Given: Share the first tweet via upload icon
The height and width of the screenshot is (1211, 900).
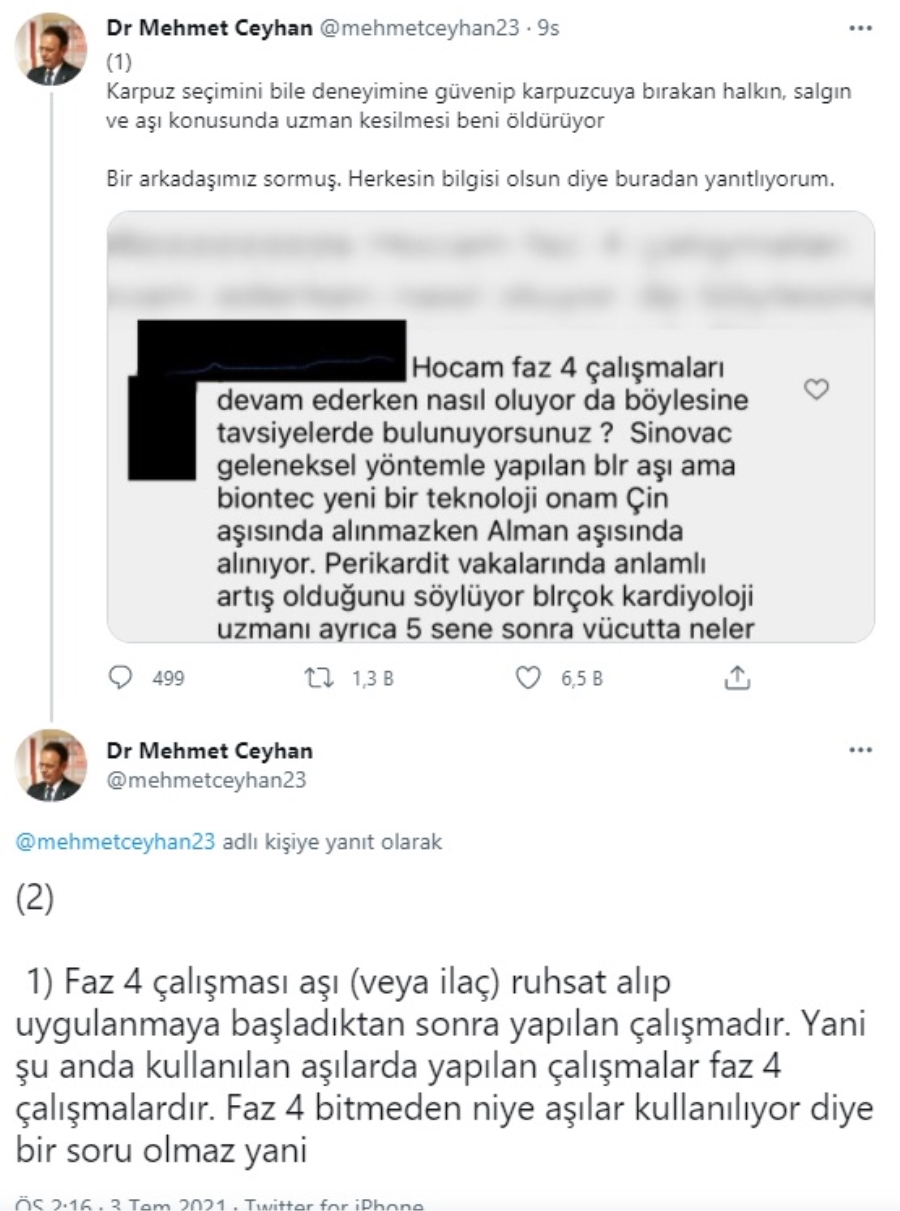Looking at the screenshot, I should [736, 678].
